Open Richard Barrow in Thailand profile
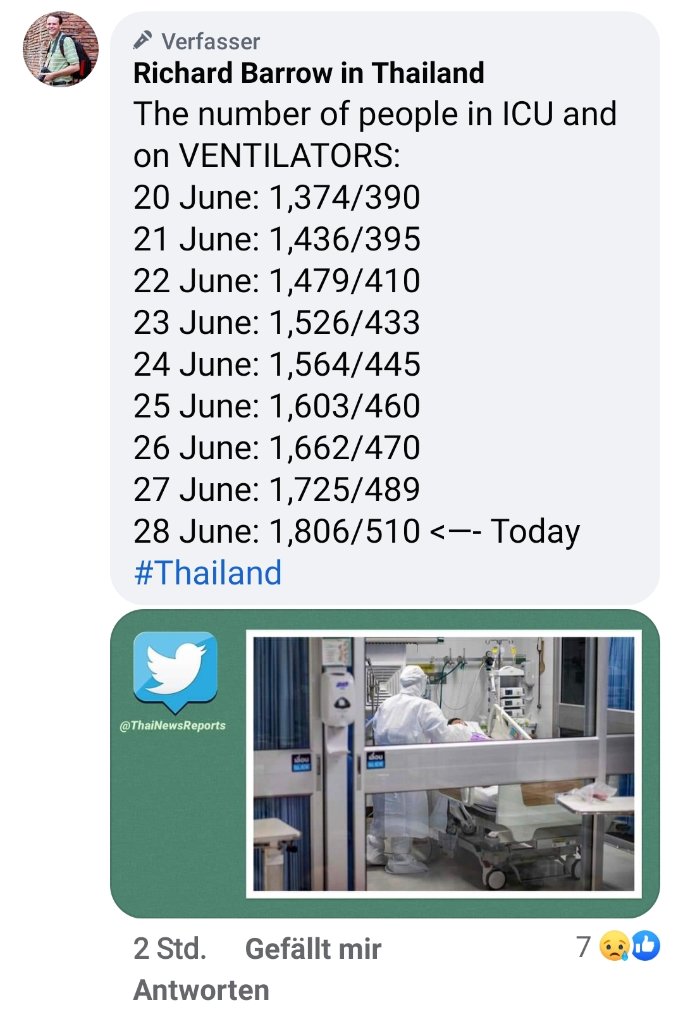This screenshot has height=1024, width=683. coord(309,73)
